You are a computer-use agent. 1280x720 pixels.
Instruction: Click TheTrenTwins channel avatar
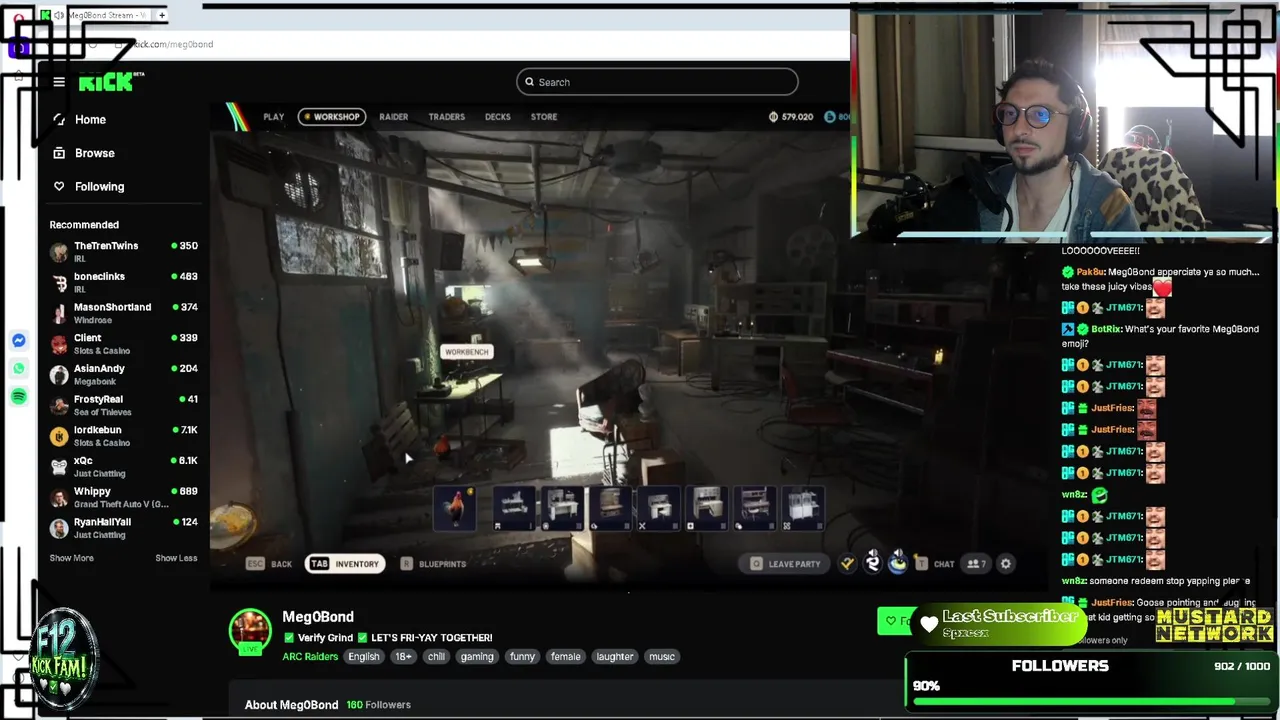pyautogui.click(x=59, y=252)
